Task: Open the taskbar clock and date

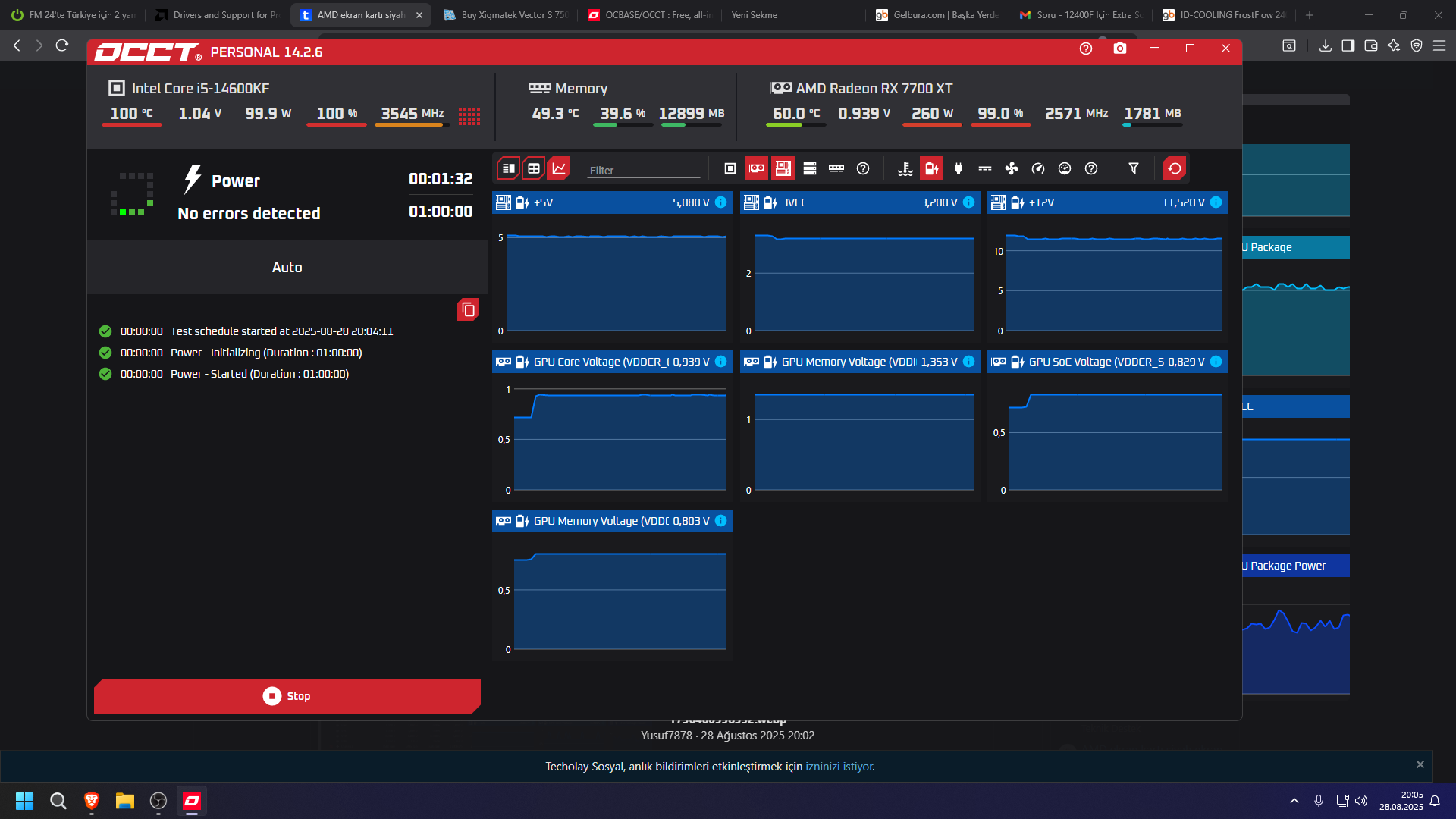Action: click(x=1401, y=801)
